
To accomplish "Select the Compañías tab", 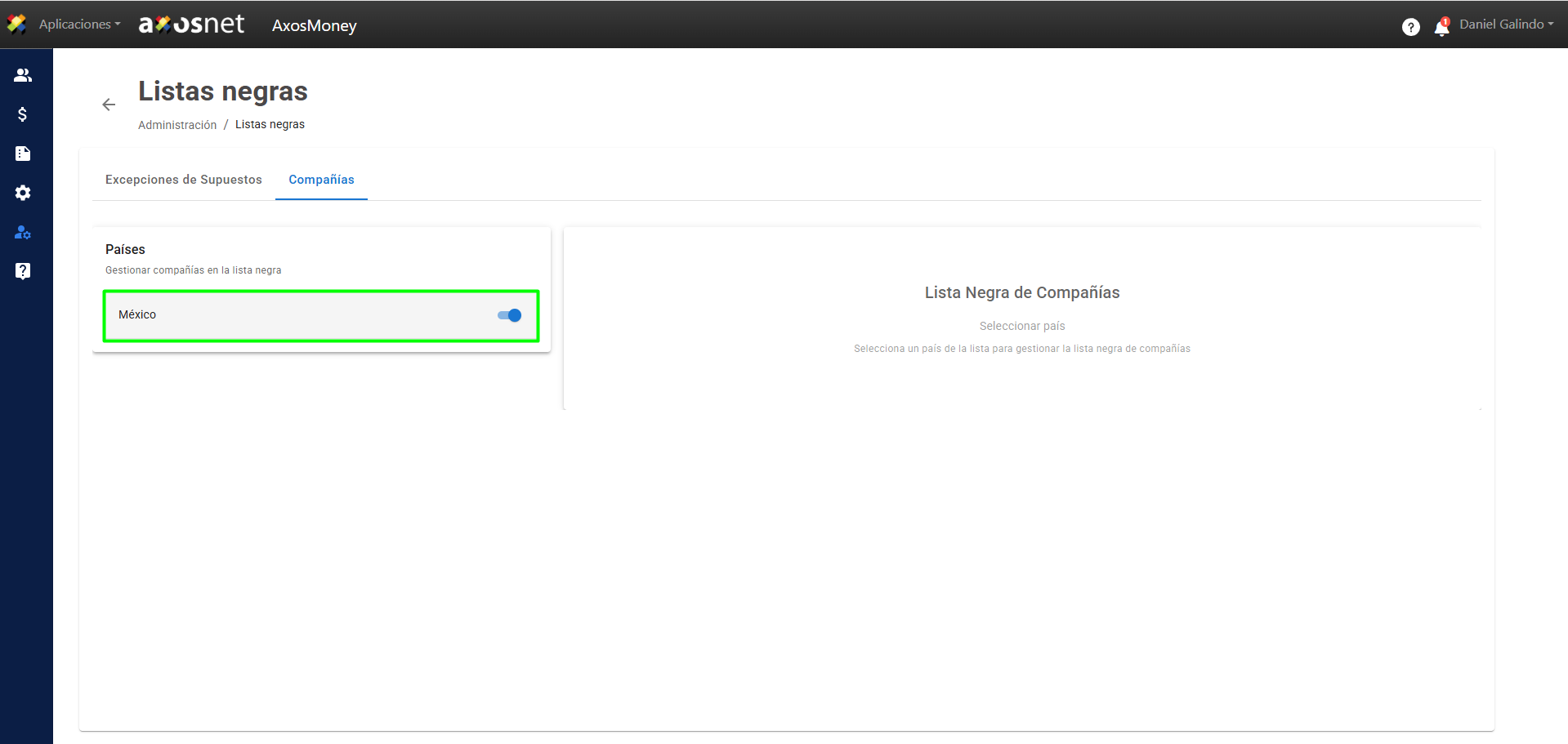I will tap(321, 180).
